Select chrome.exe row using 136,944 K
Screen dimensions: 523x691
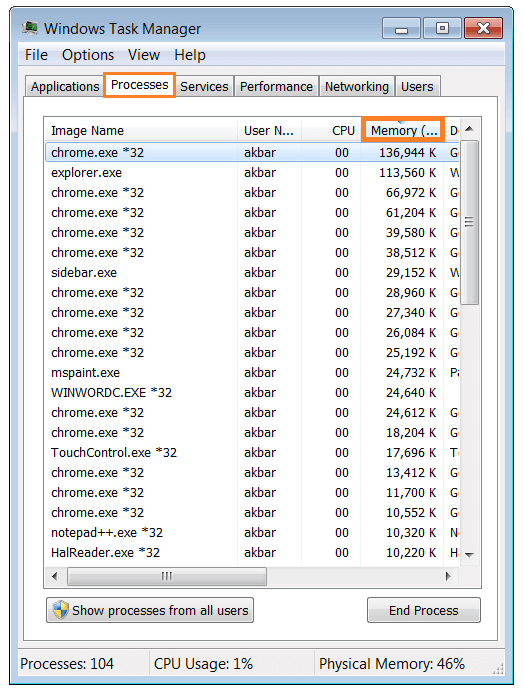[x=252, y=152]
